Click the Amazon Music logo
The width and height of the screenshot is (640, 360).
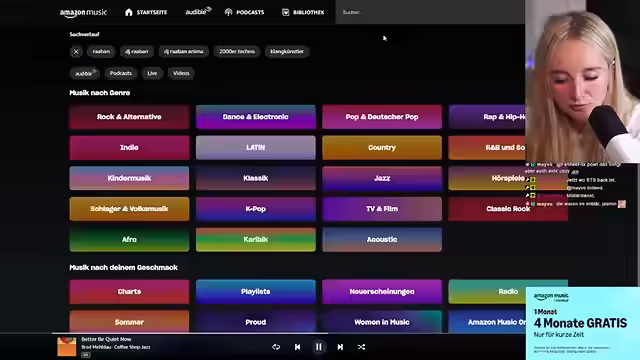point(83,13)
